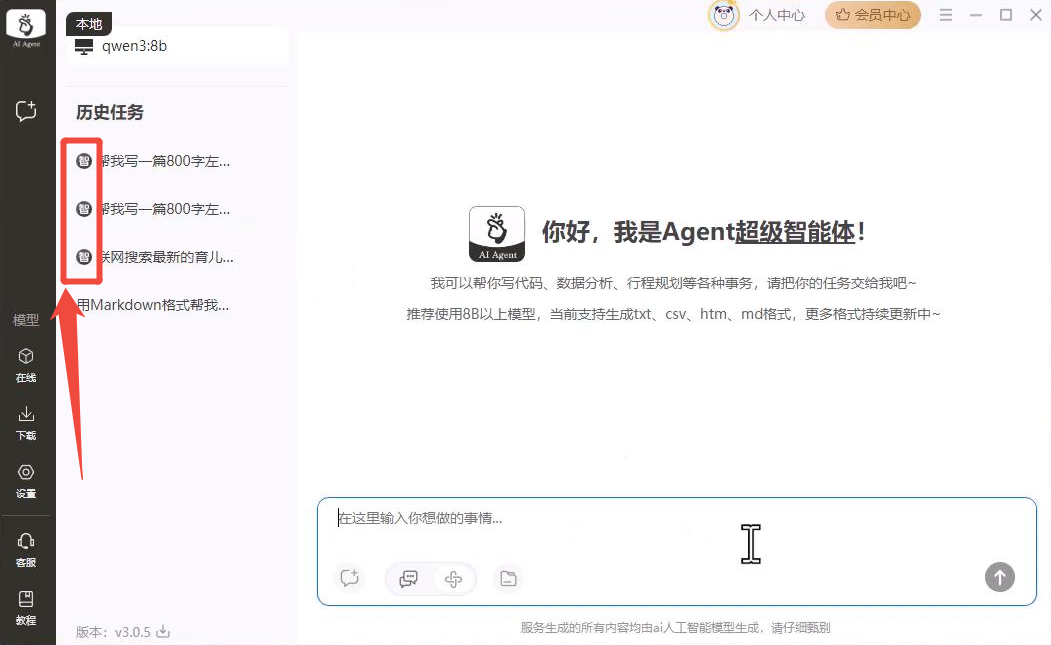Open the second 帮我写一篇800字左 history task
The width and height of the screenshot is (1051, 645).
pyautogui.click(x=164, y=209)
